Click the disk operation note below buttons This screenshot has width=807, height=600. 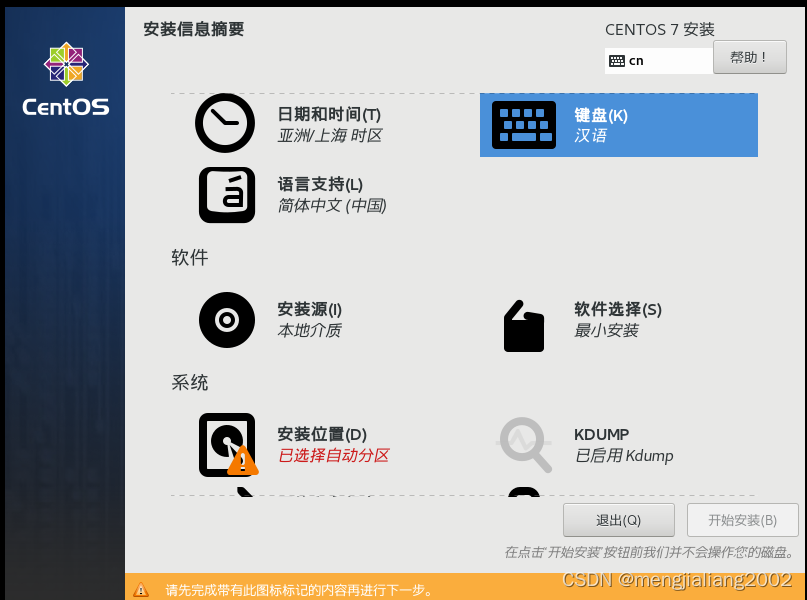click(x=650, y=552)
